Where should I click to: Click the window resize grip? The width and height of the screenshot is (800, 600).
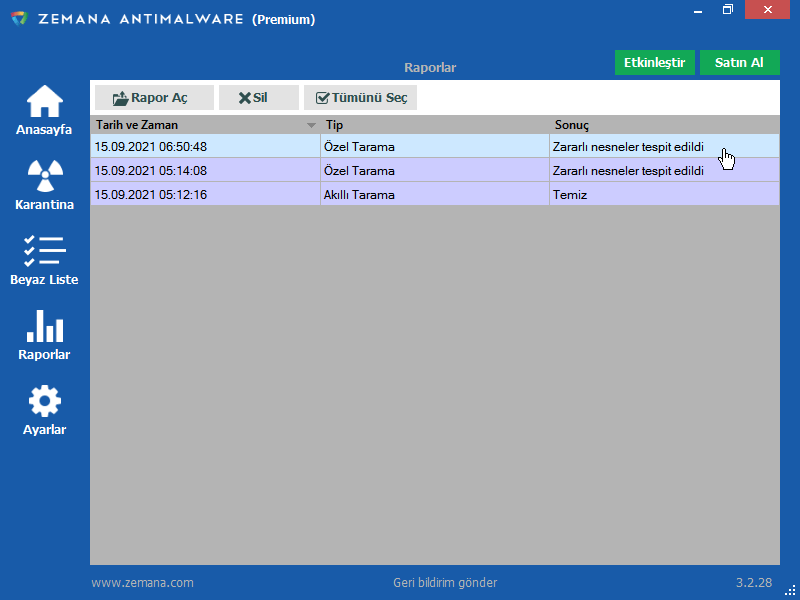(x=790, y=590)
